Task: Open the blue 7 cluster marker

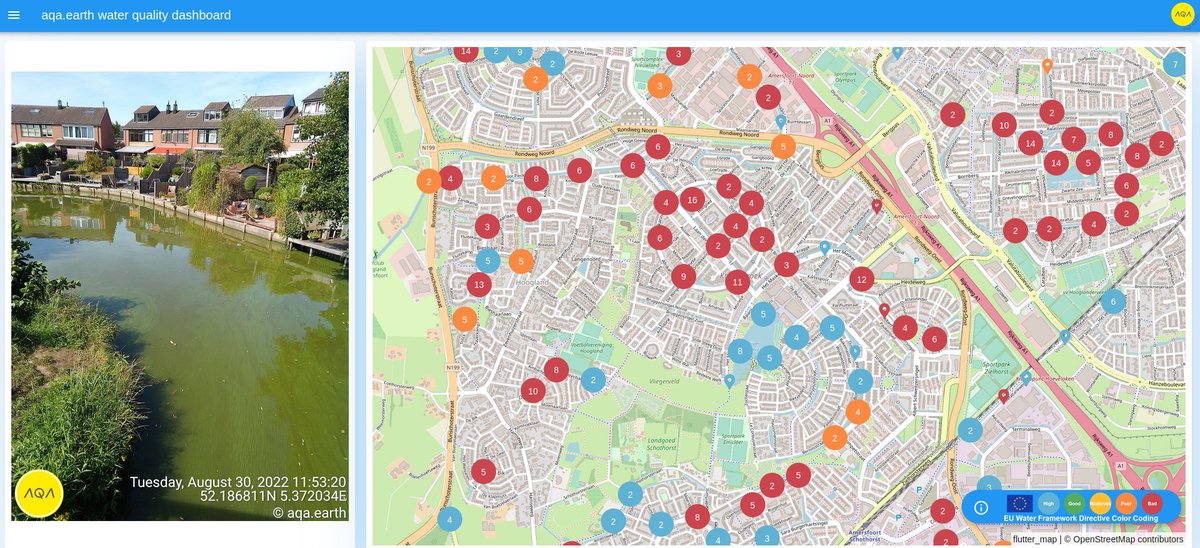Action: [x=1173, y=65]
